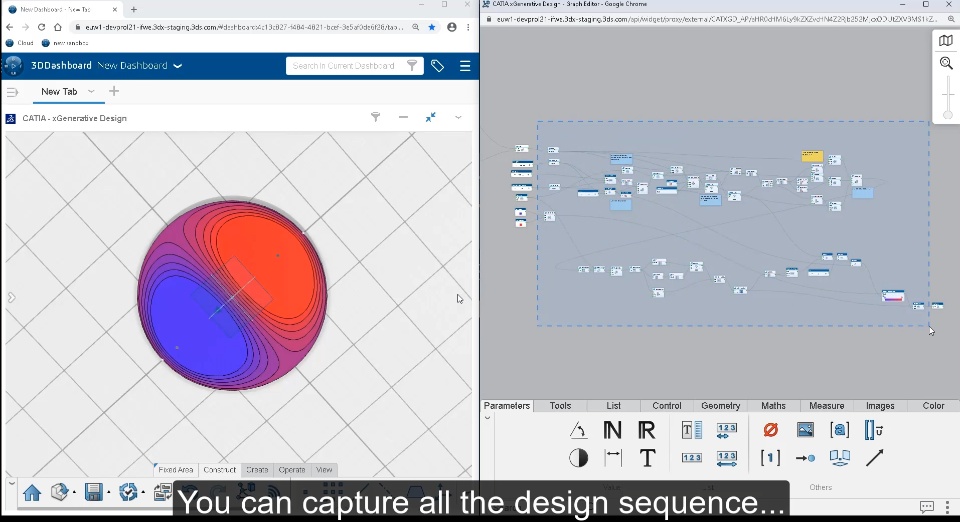Collapse the bottom action bar chevron
This screenshot has height=522, width=960.
point(12,483)
